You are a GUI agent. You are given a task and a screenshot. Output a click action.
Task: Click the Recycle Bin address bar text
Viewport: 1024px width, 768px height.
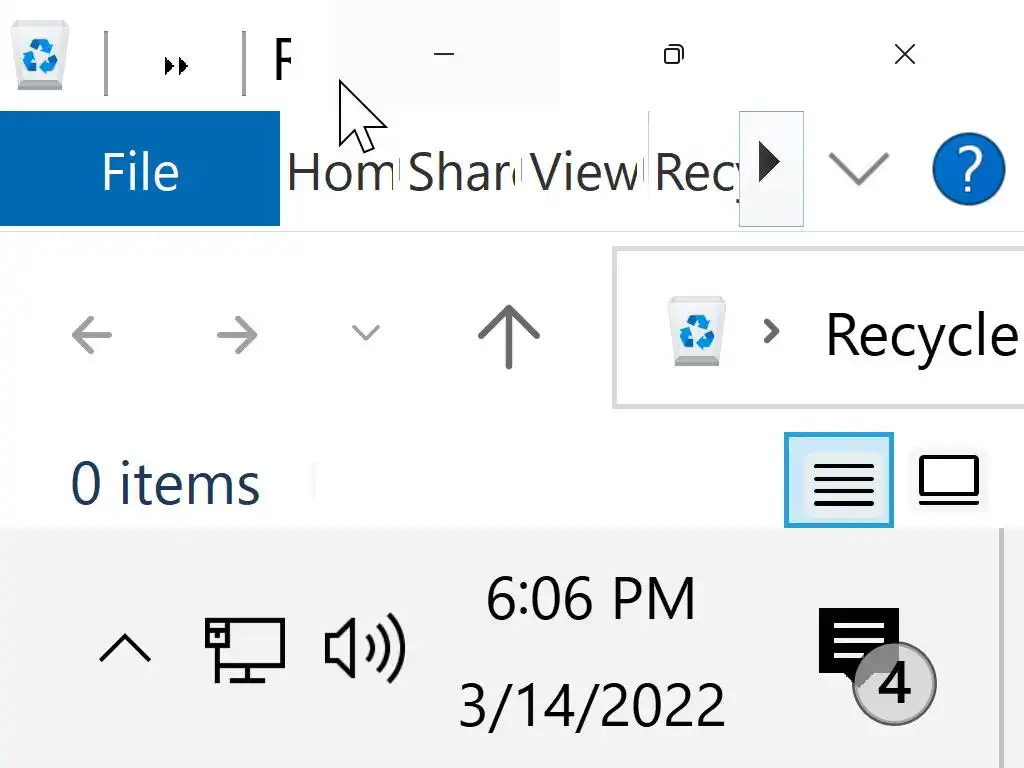(920, 335)
